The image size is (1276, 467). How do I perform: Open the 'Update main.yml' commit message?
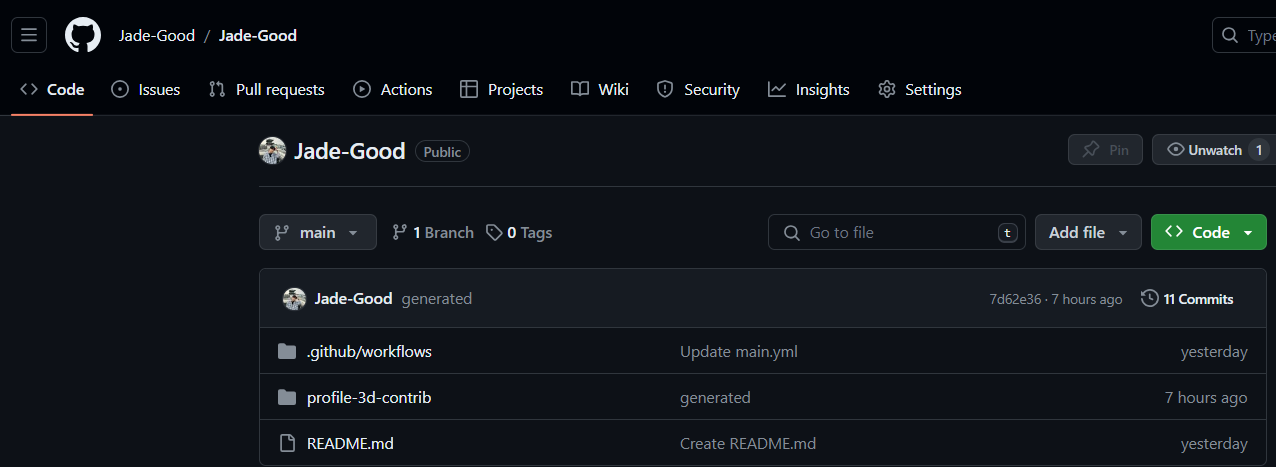(x=739, y=351)
